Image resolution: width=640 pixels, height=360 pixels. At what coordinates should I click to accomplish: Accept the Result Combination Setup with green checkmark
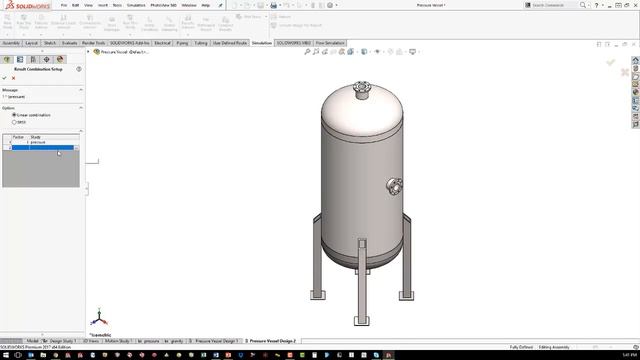pos(4,78)
